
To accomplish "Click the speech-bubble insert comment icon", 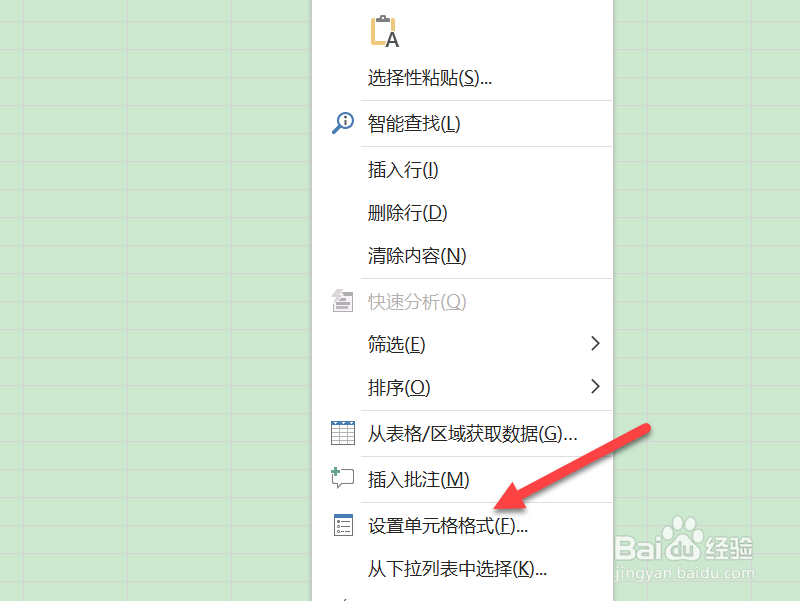I will tap(342, 478).
